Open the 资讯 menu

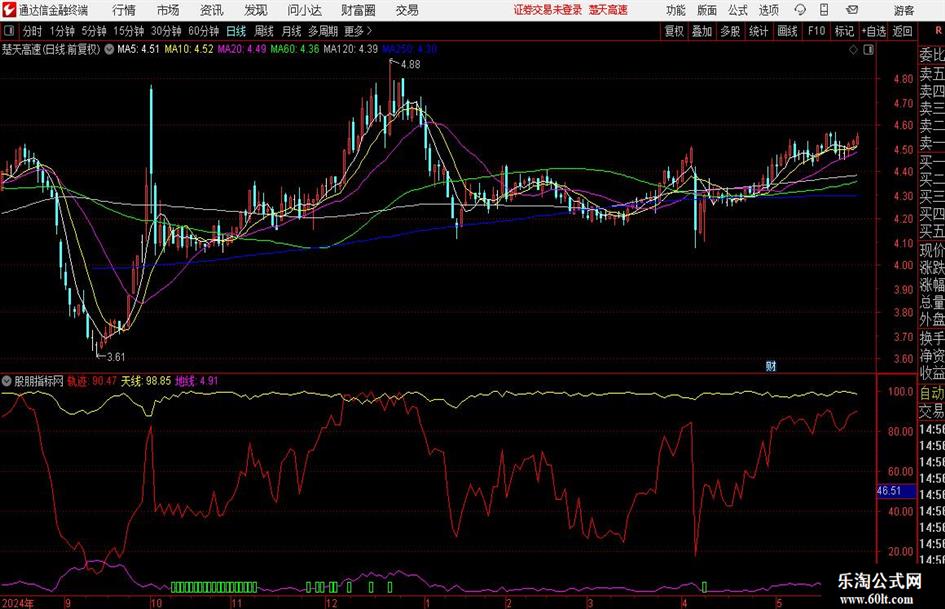(x=212, y=10)
